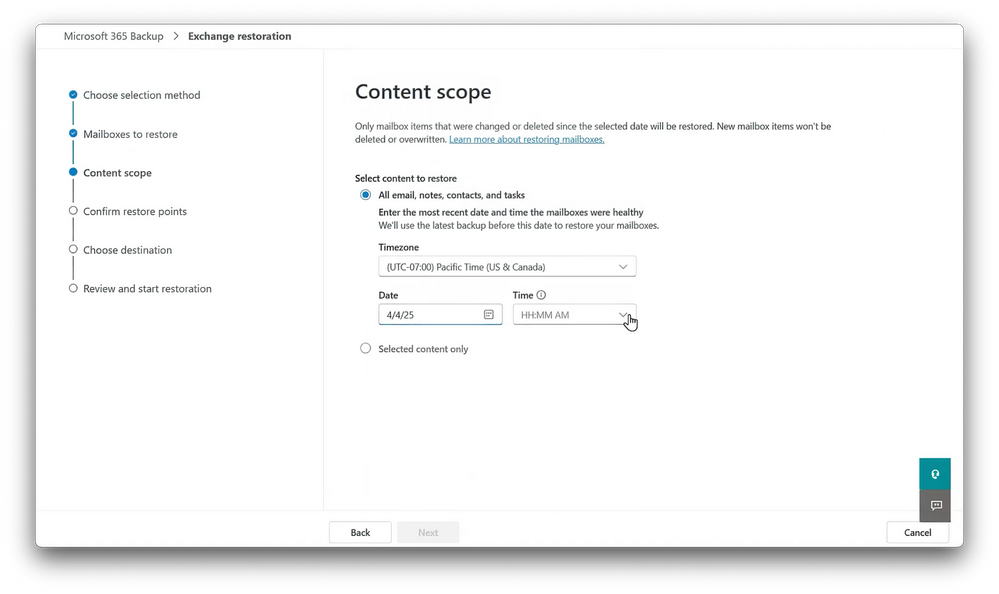Open the calendar date picker icon

coord(489,315)
